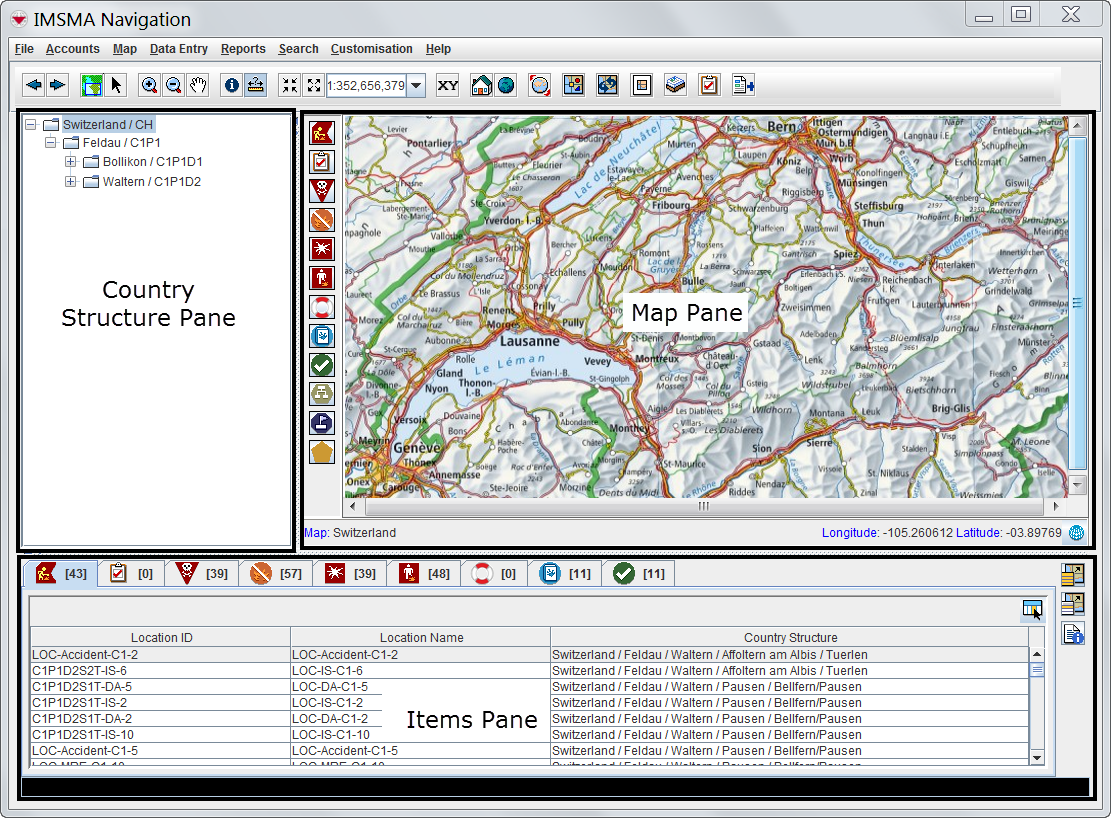Click the measure distance ruler icon
Screen dimensions: 1111x818
tap(255, 85)
